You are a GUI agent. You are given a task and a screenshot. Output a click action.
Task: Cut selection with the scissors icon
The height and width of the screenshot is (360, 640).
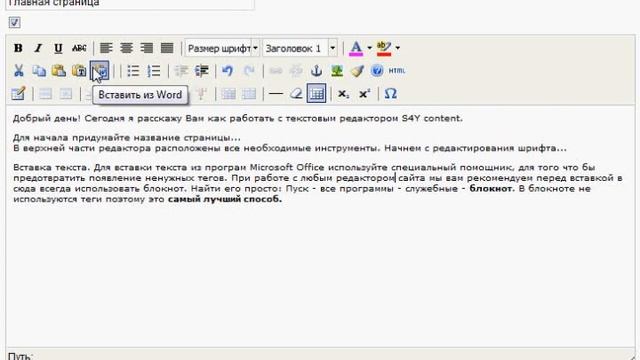click(x=18, y=71)
